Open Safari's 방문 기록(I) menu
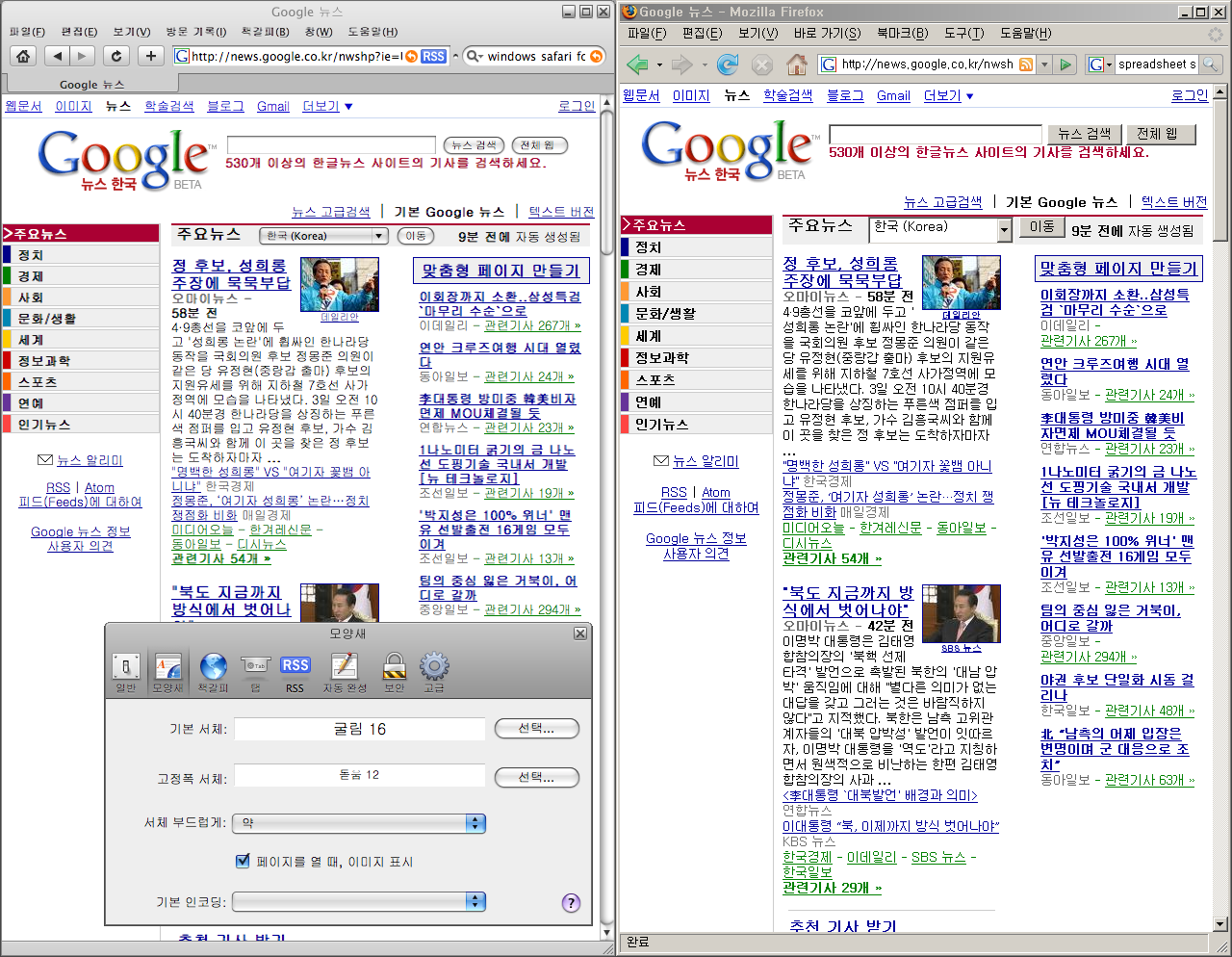 195,32
